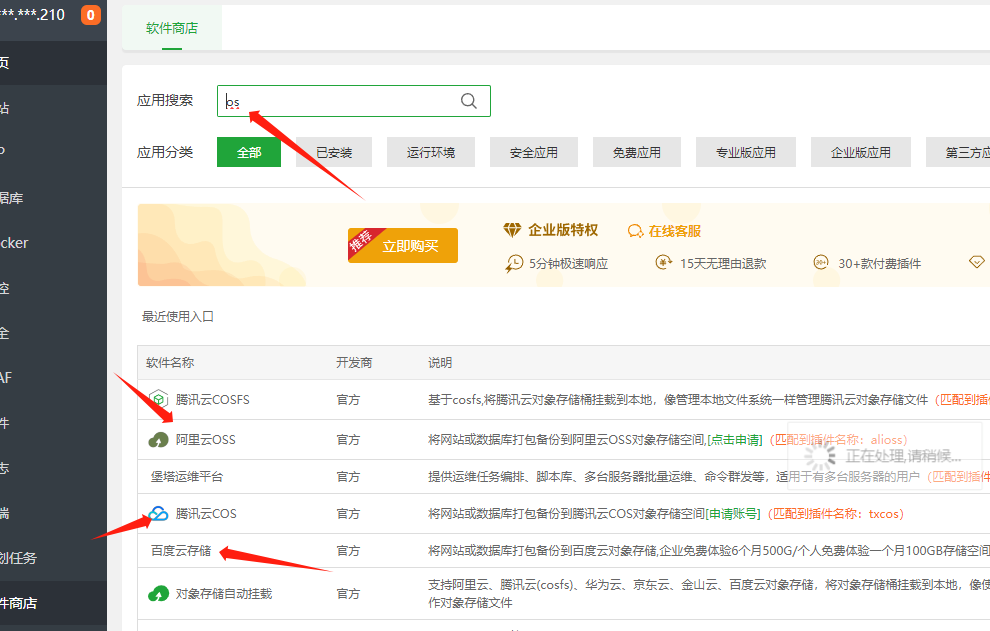
Task: Select the 已安装 category filter
Action: pos(334,152)
